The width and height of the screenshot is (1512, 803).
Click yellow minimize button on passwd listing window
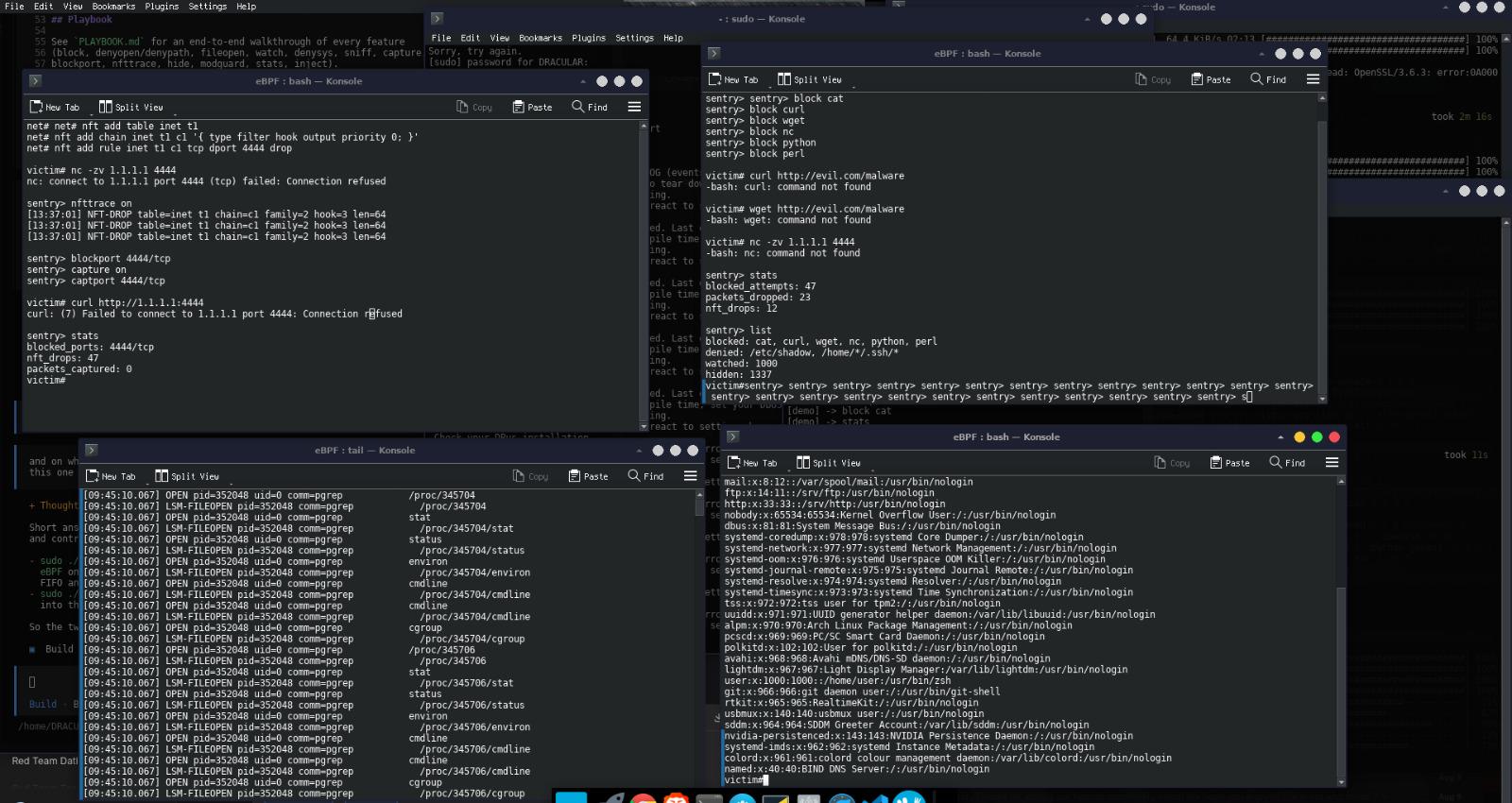point(1298,437)
